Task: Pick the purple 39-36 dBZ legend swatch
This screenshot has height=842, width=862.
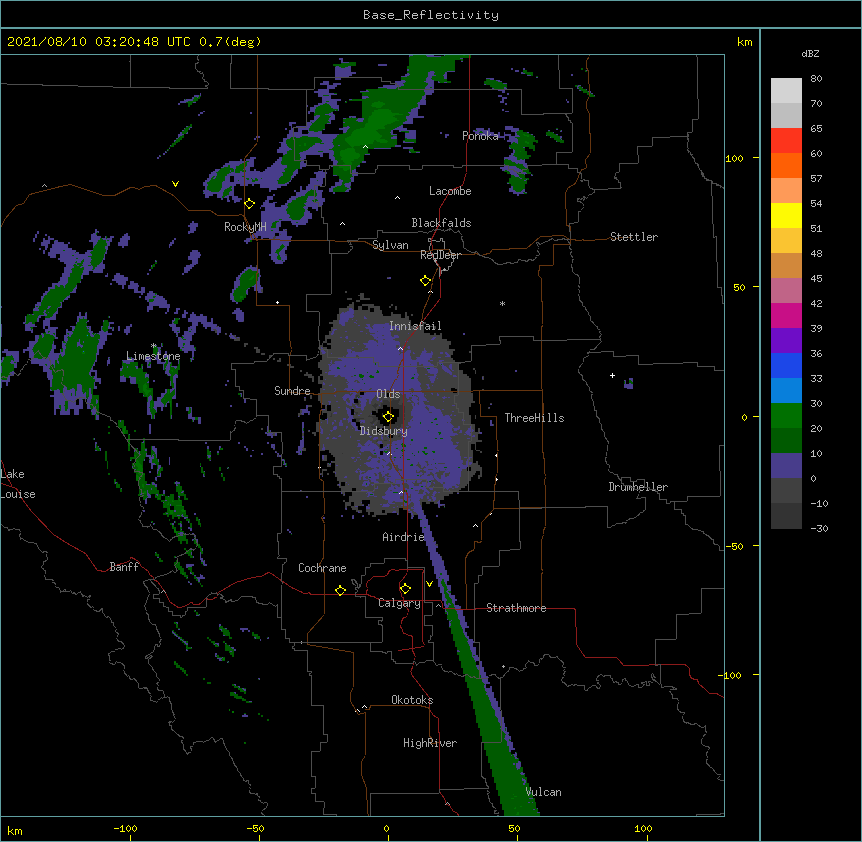Action: point(786,341)
